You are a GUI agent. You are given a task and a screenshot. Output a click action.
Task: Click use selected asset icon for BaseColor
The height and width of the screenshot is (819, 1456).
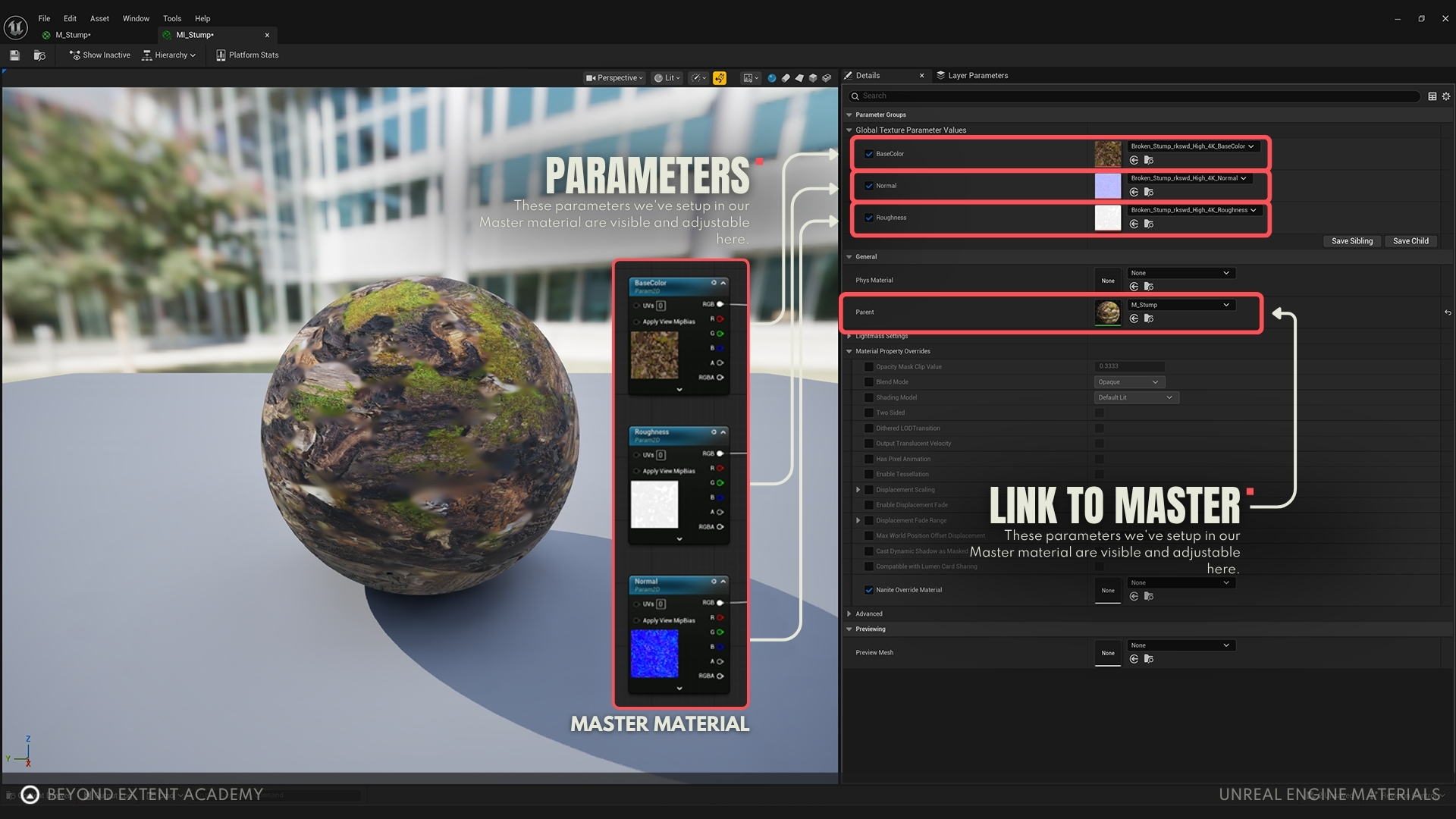tap(1134, 160)
